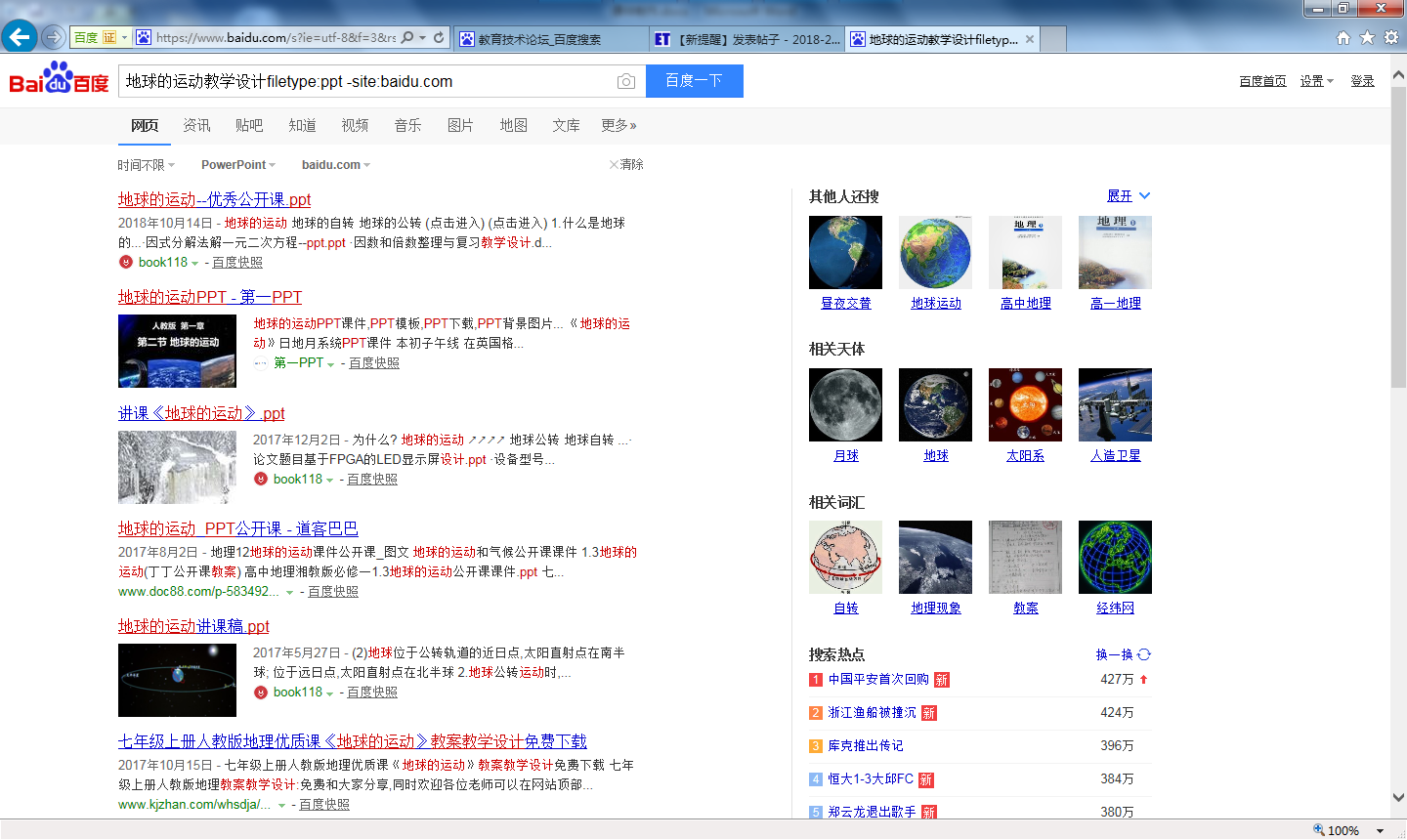Click the 人造卫星 satellite thumbnail

pyautogui.click(x=1115, y=404)
